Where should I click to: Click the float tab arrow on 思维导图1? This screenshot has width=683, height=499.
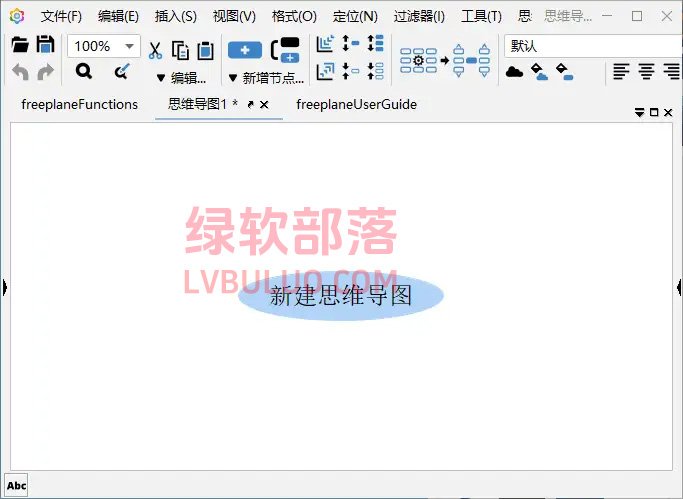[250, 105]
